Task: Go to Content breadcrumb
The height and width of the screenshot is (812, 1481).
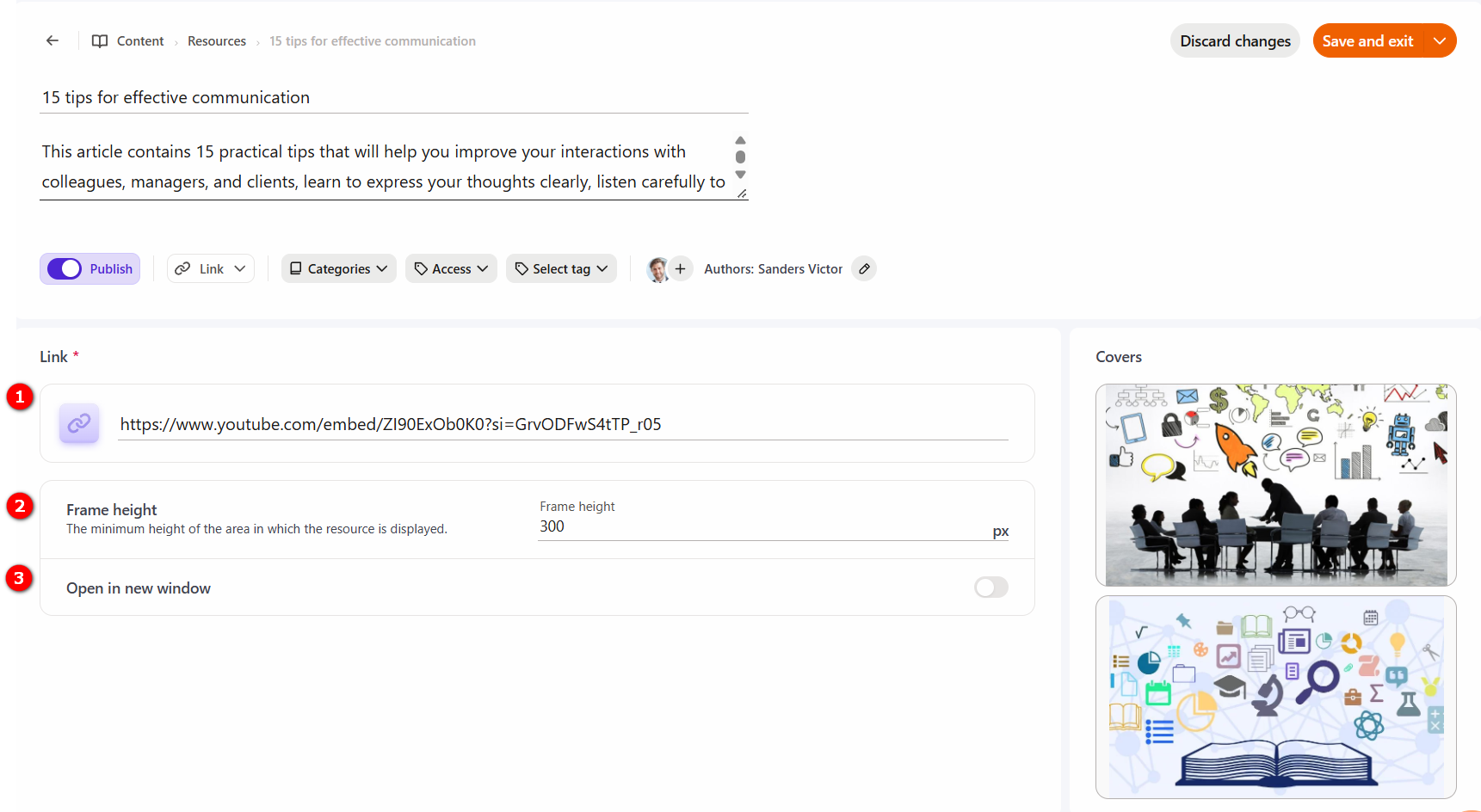Action: pos(140,41)
